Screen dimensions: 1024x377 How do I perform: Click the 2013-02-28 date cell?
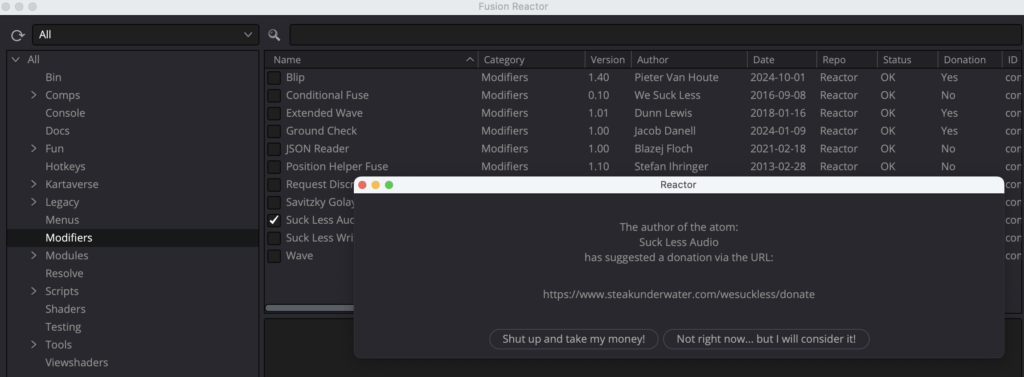(778, 167)
